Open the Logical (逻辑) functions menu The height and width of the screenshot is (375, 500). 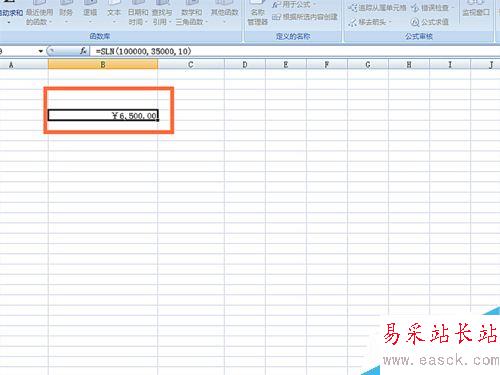pos(90,13)
